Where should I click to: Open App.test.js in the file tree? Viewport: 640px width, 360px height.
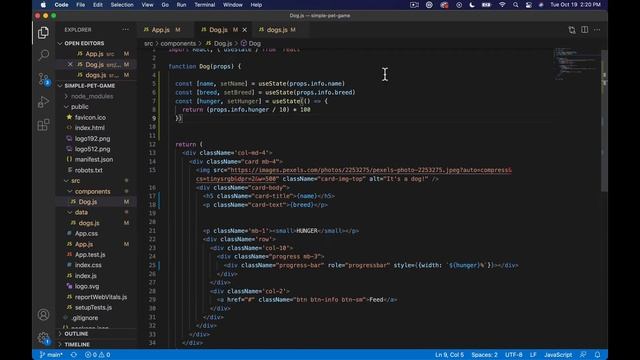(x=90, y=255)
